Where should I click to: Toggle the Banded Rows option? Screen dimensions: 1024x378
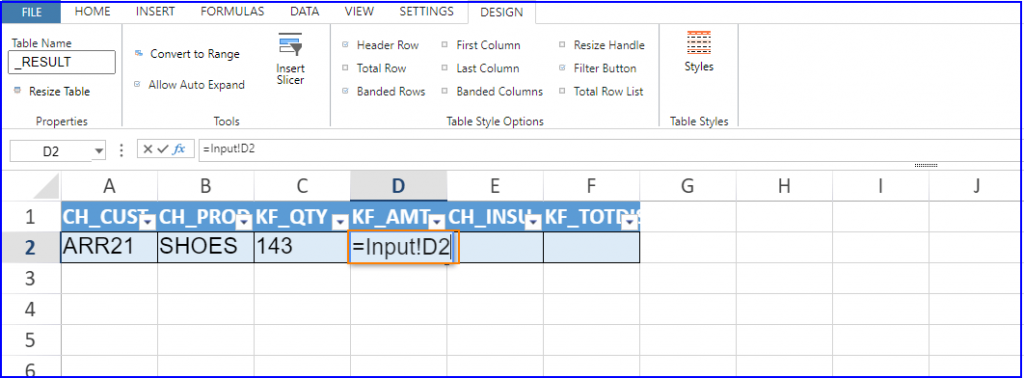click(x=345, y=91)
